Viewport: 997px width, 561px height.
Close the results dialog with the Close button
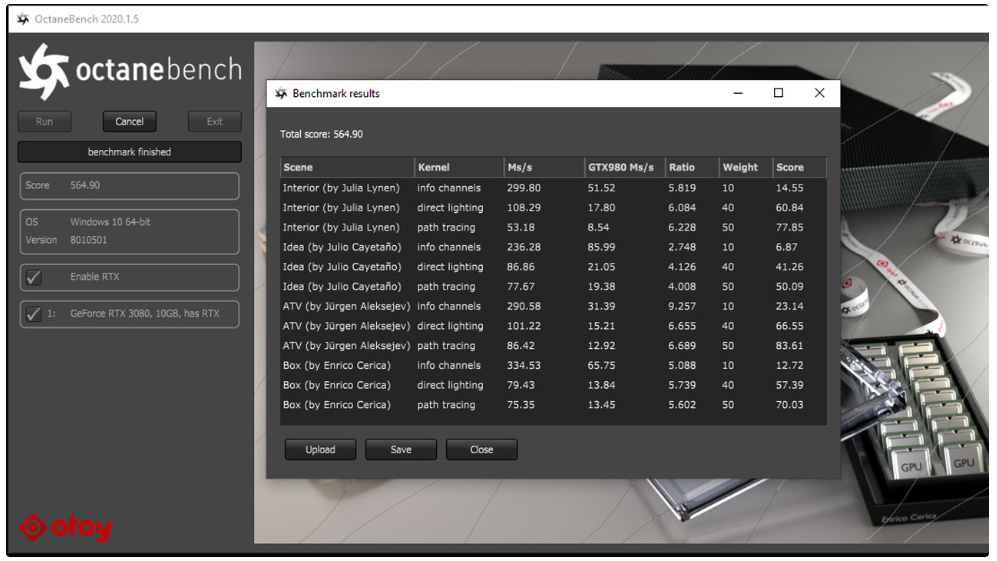[481, 450]
